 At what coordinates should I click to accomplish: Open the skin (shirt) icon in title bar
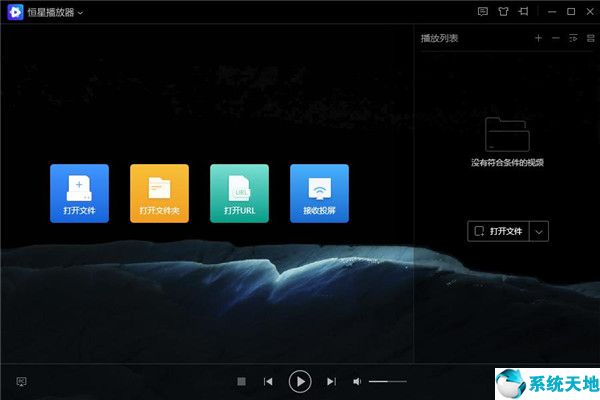point(503,11)
